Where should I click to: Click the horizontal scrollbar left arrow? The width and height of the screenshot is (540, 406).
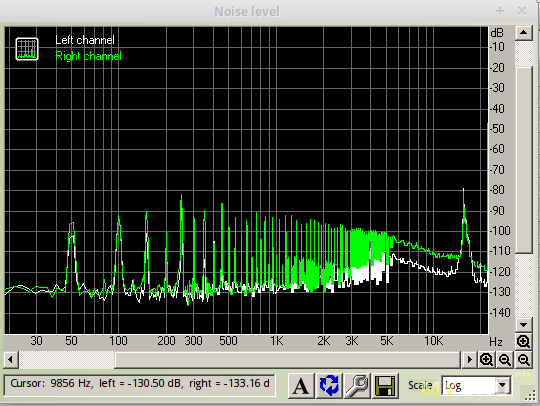pos(11,360)
